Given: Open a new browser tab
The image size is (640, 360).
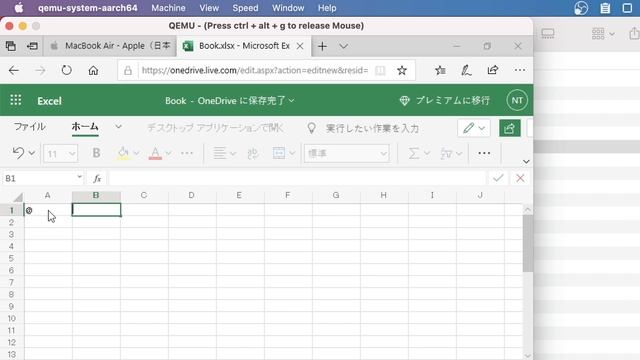Looking at the screenshot, I should (322, 46).
